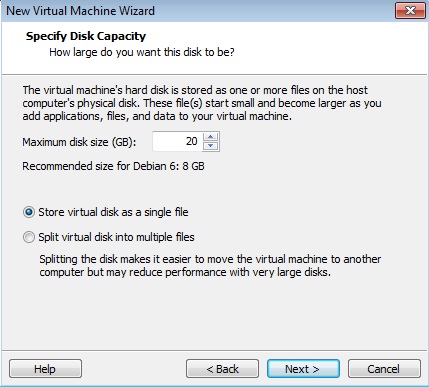This screenshot has height=387, width=429.
Task: Open the Help button
Action: (x=45, y=369)
